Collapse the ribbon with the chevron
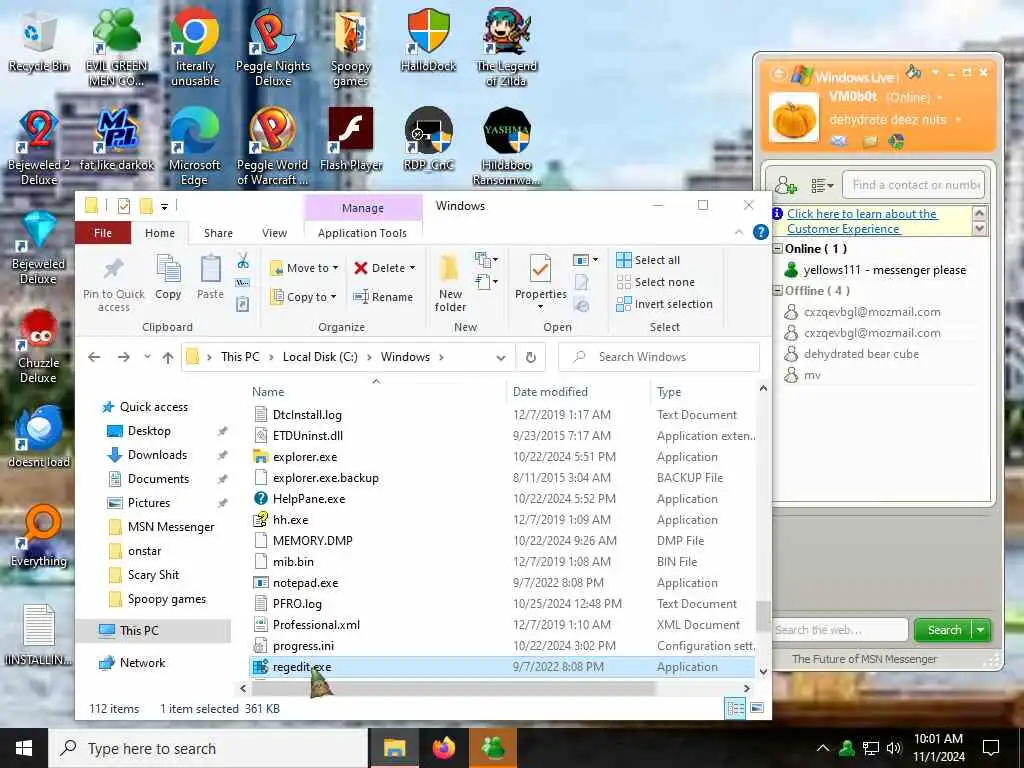Viewport: 1024px width, 768px height. point(739,232)
